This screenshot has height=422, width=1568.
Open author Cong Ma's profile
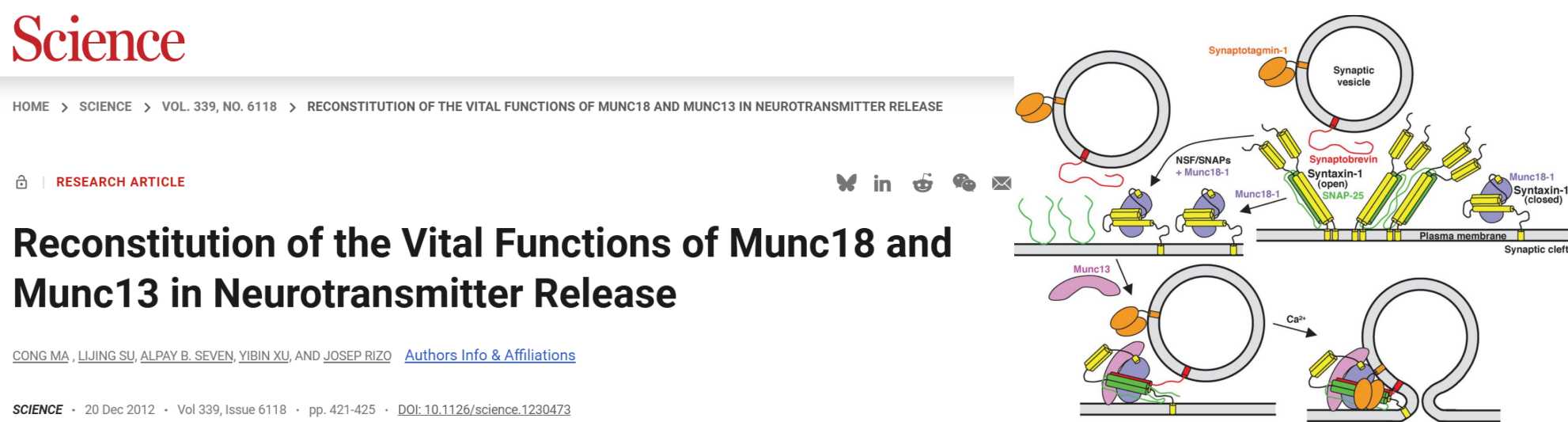[x=41, y=355]
